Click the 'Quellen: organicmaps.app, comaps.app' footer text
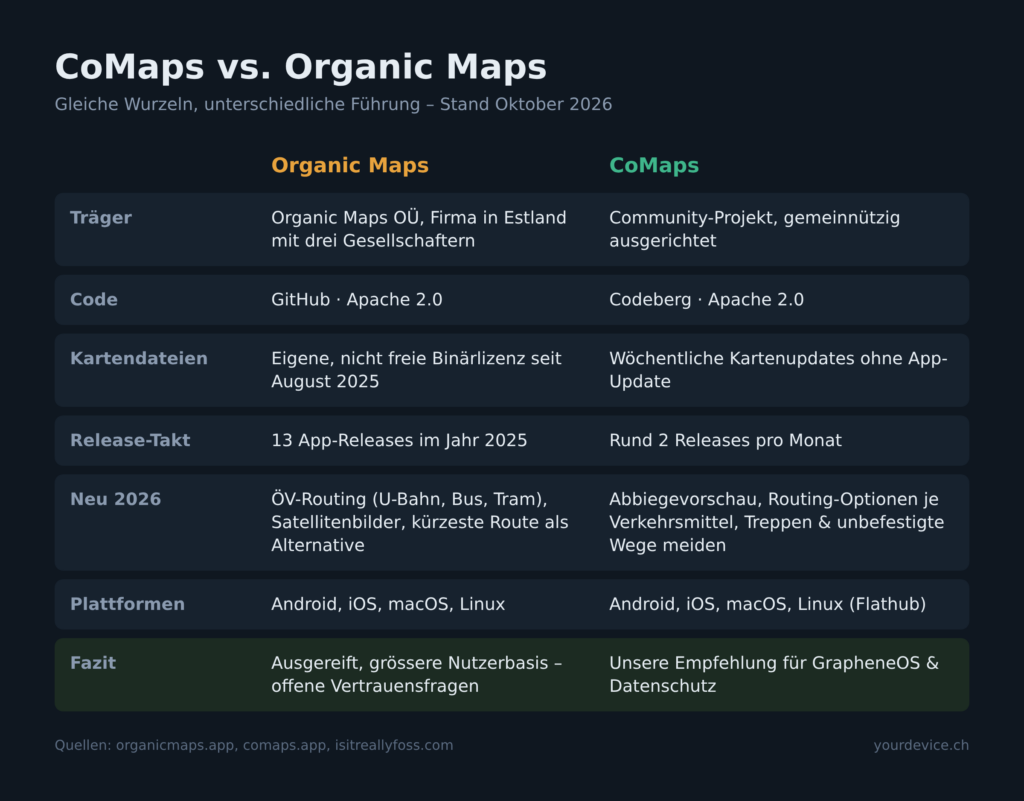 pyautogui.click(x=254, y=746)
